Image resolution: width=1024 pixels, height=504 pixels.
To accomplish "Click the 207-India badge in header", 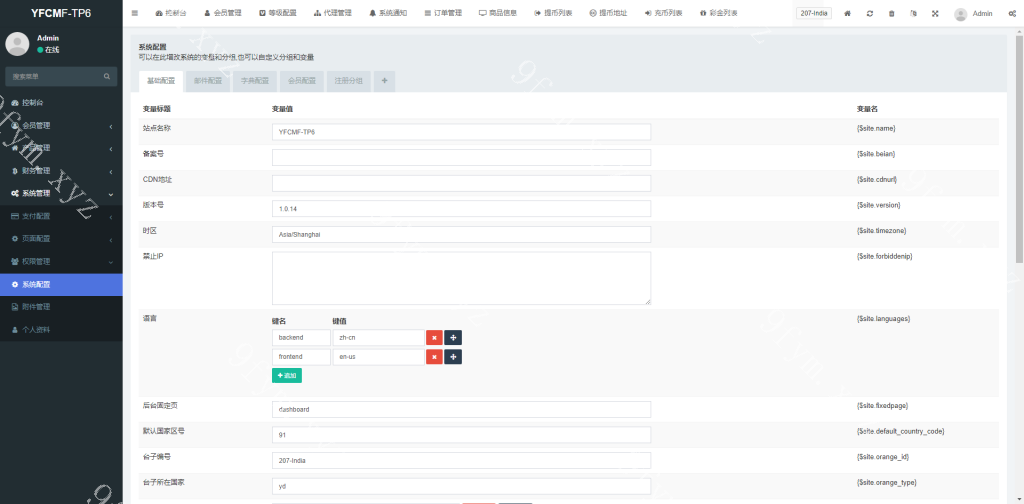I will coord(814,13).
